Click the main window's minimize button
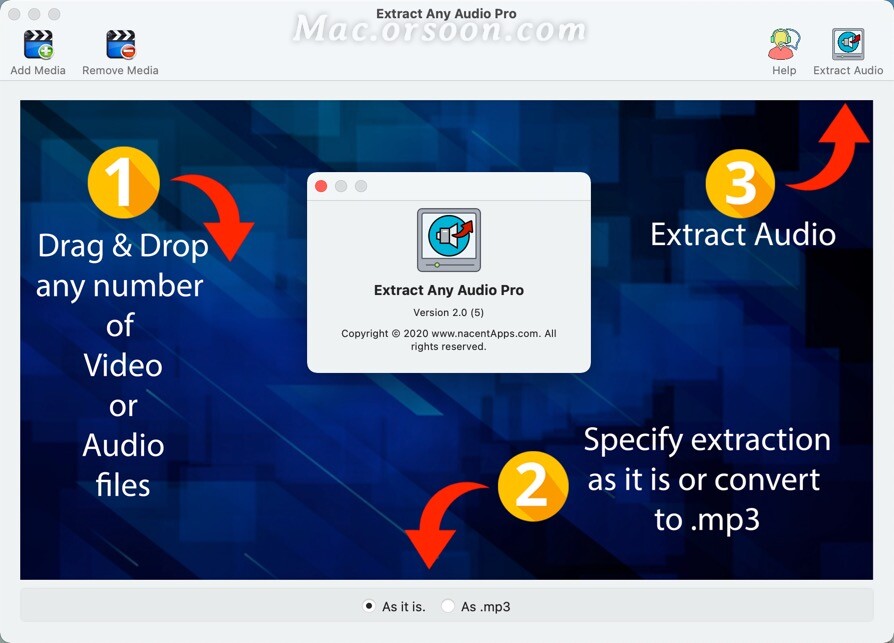The image size is (894, 643). click(34, 14)
